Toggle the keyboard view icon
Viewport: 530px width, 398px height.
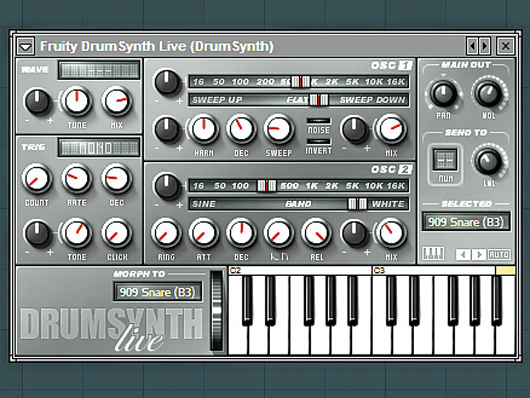433,253
